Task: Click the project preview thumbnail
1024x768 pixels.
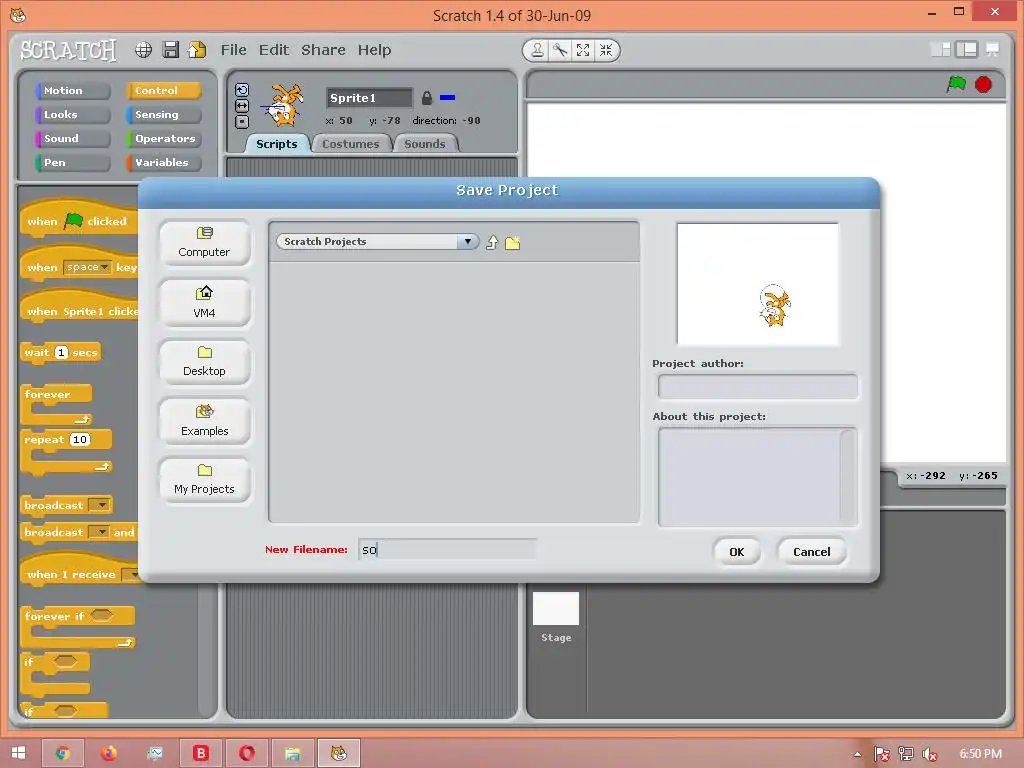Action: 758,284
